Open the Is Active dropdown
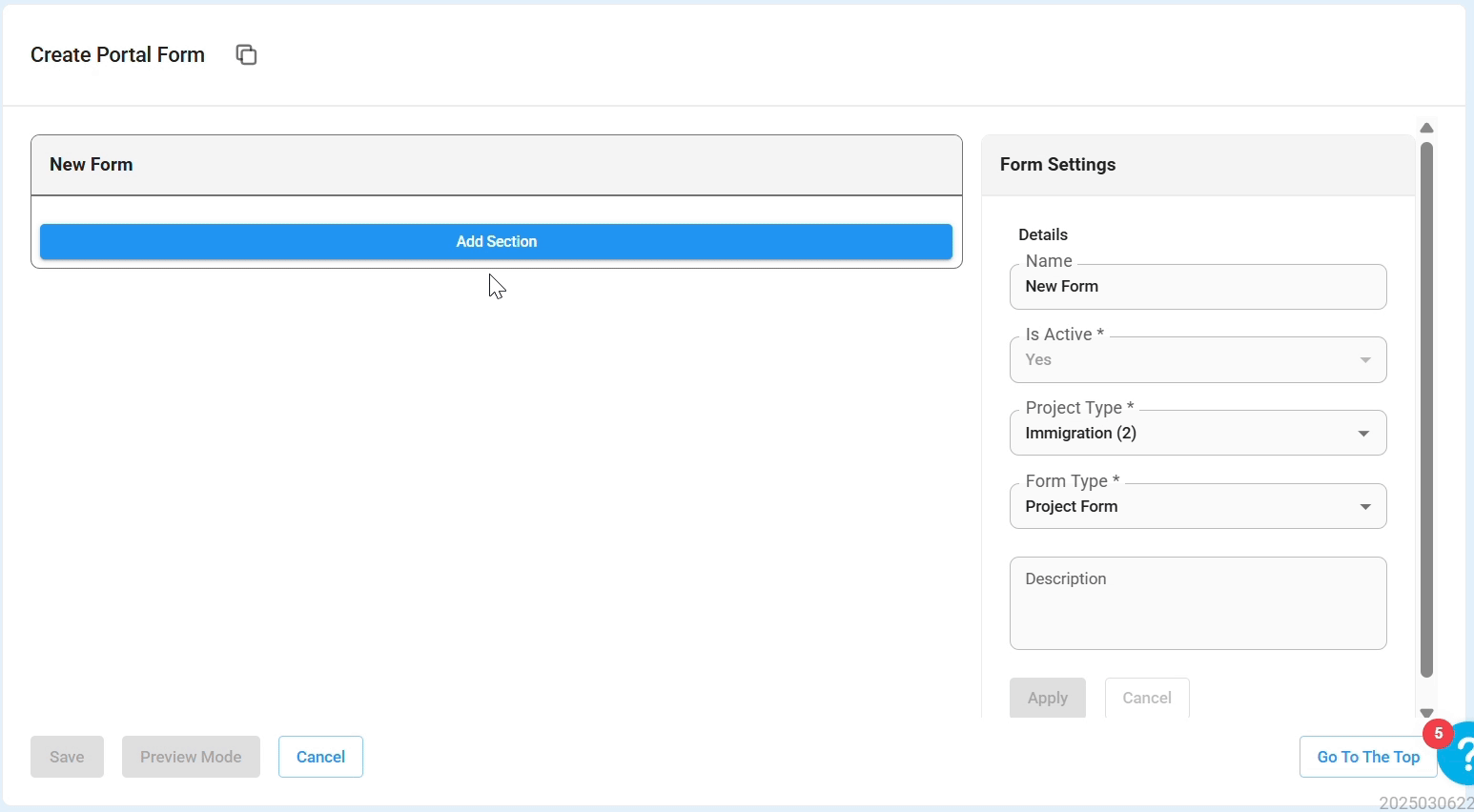Image resolution: width=1474 pixels, height=812 pixels. click(x=1198, y=360)
